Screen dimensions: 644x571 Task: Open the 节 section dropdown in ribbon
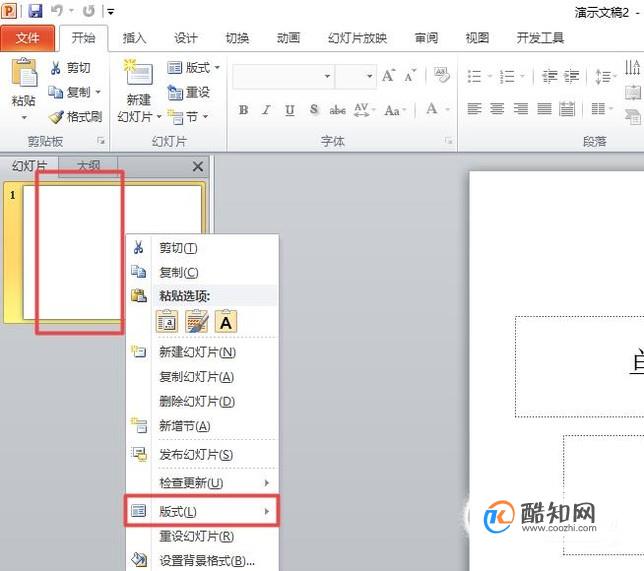(x=188, y=117)
